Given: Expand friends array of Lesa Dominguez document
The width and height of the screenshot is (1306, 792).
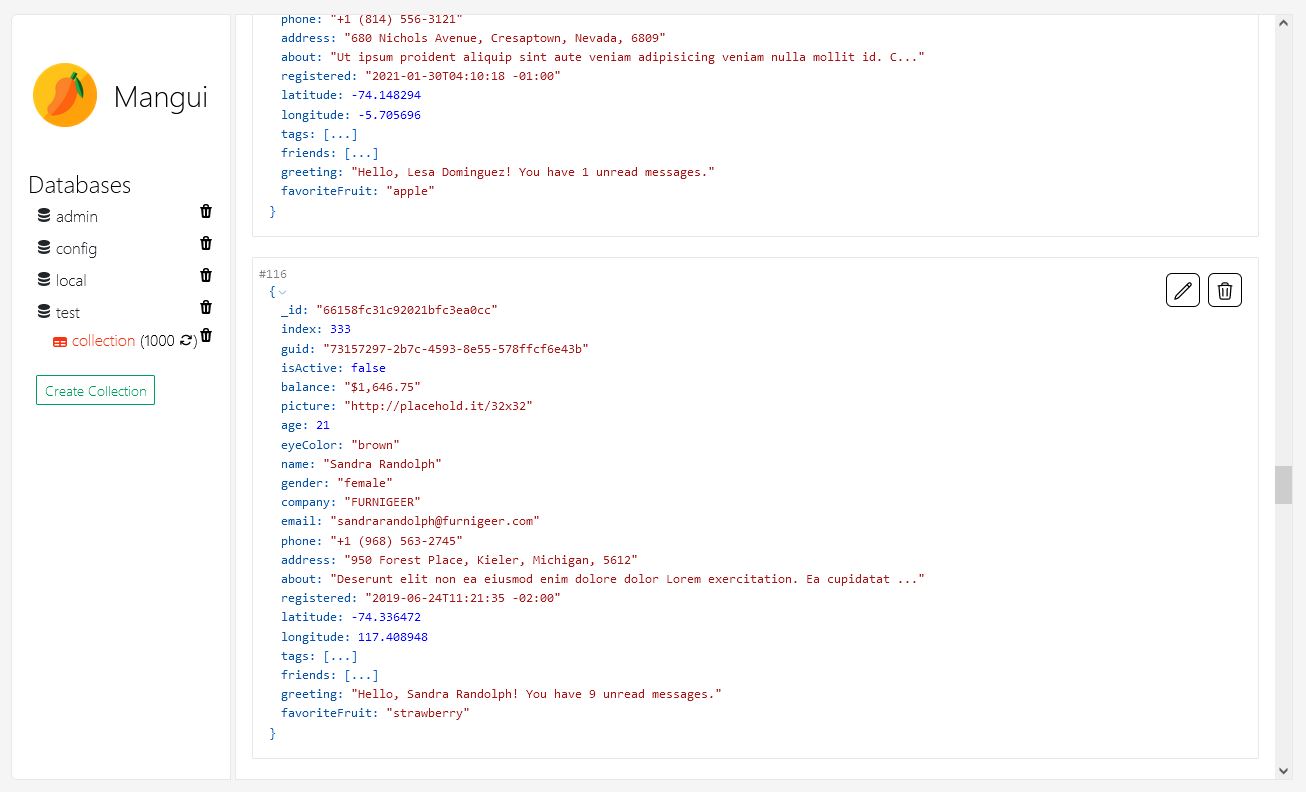Looking at the screenshot, I should click(x=361, y=153).
